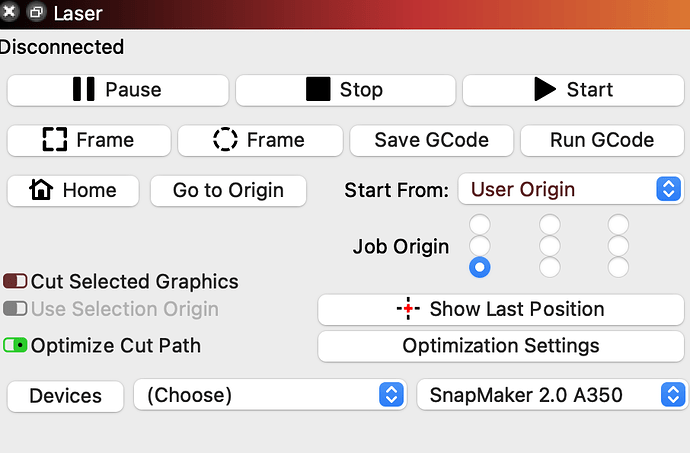Viewport: 690px width, 453px height.
Task: Open Optimization Settings
Action: tap(501, 346)
